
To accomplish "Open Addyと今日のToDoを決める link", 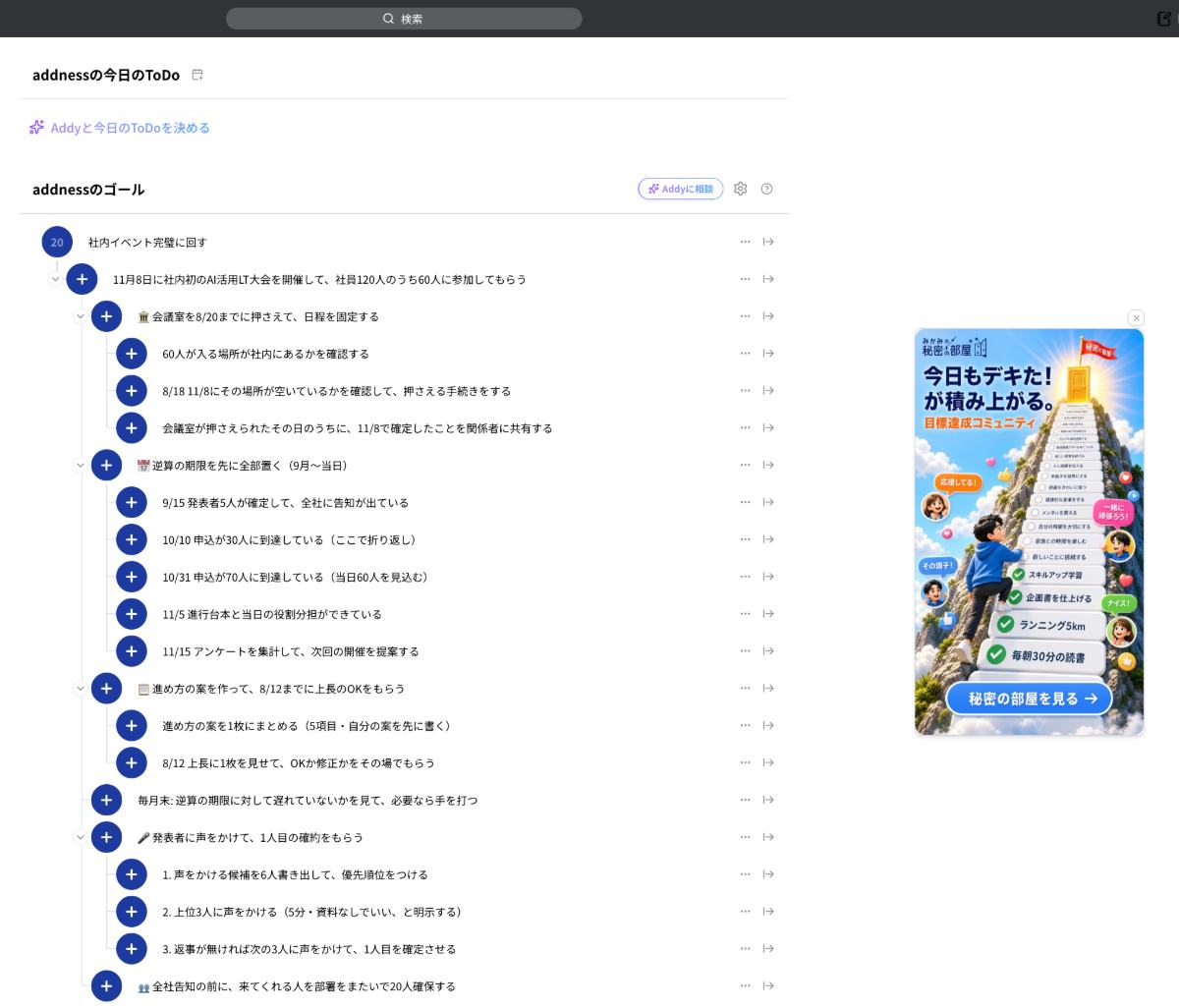I will click(120, 128).
